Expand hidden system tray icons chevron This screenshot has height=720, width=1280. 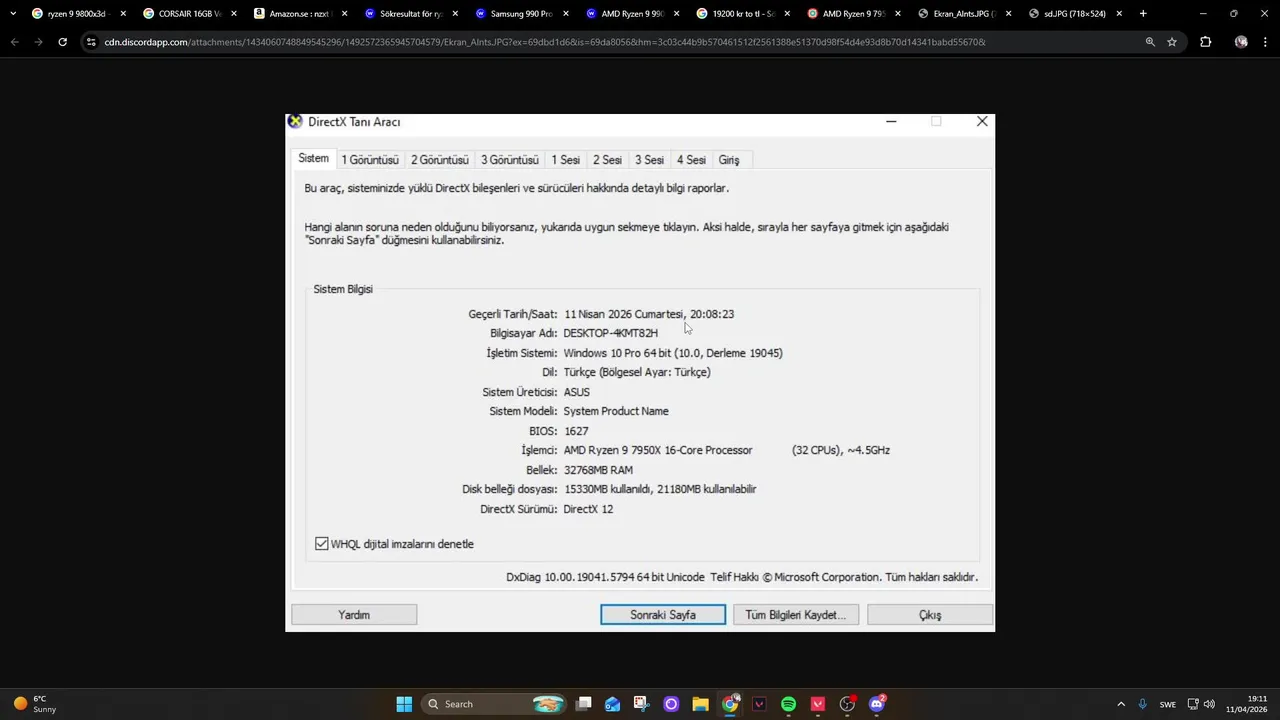click(1120, 704)
